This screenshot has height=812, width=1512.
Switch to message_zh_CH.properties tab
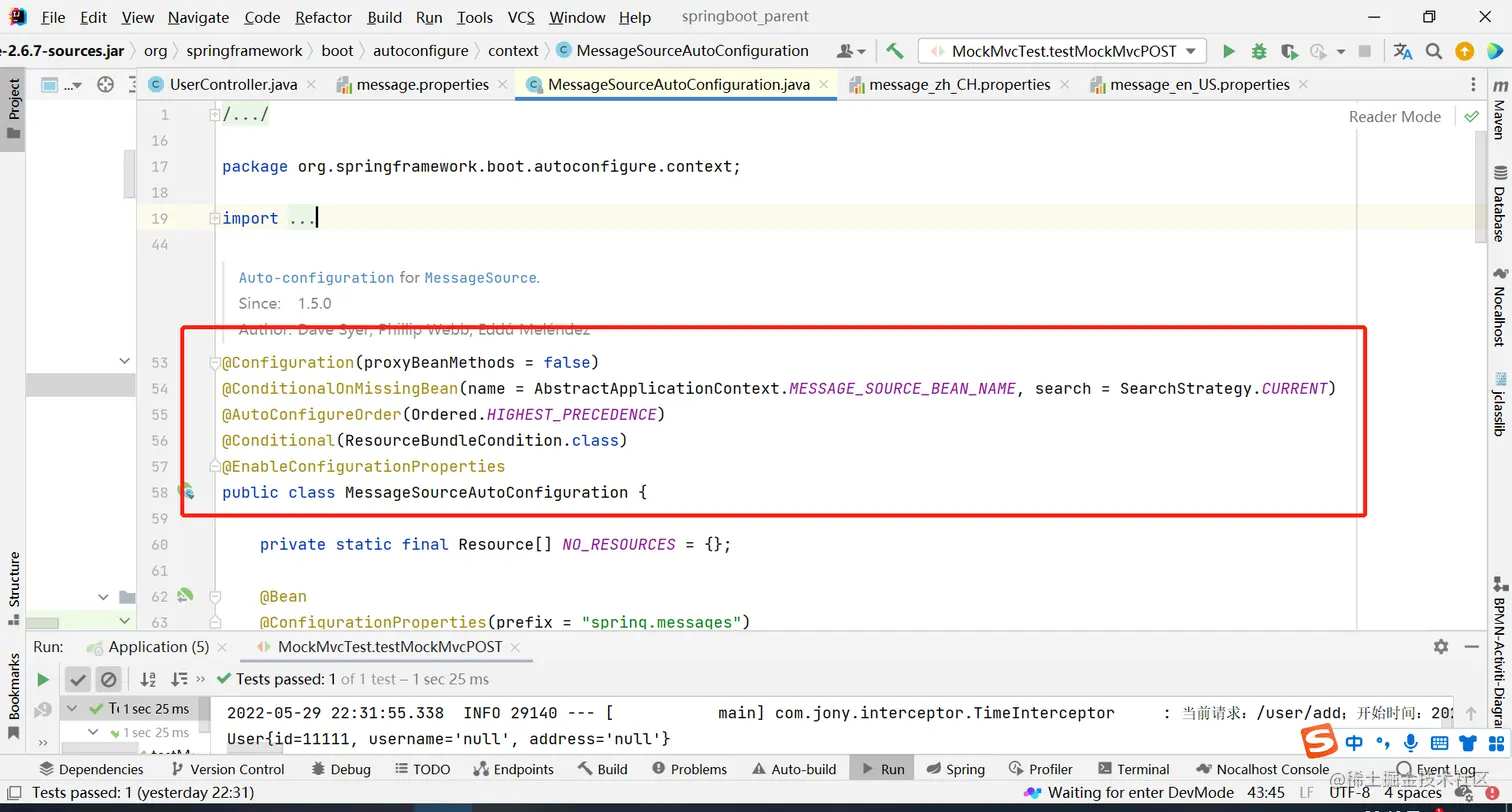click(x=959, y=85)
